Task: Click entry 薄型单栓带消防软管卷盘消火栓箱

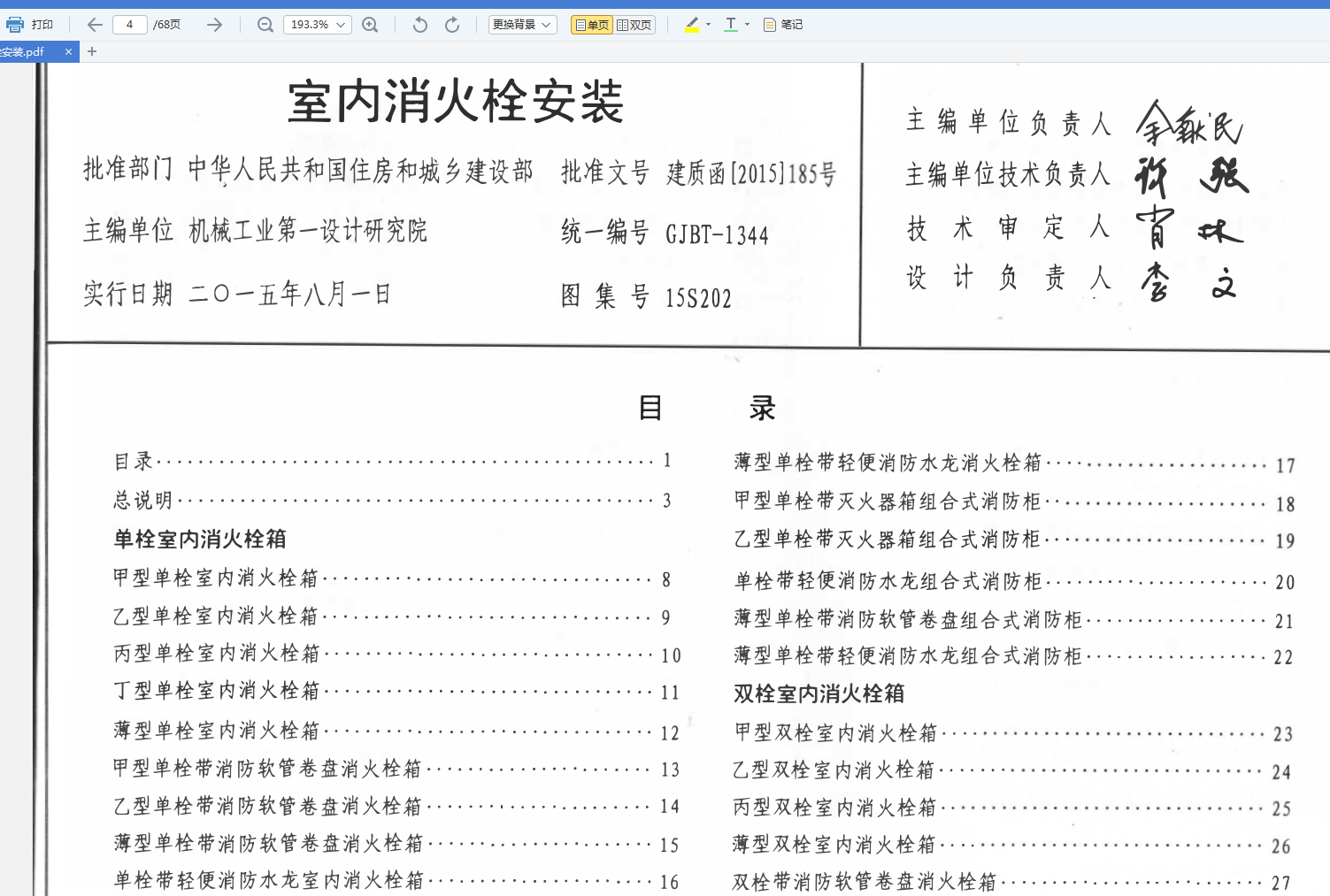Action: 396,844
